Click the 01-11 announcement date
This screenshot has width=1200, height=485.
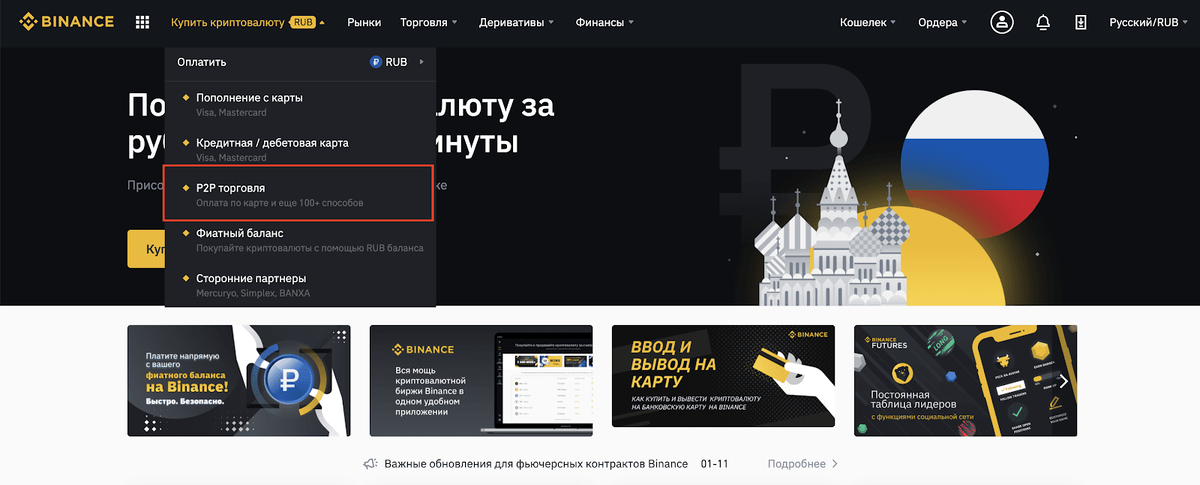tap(717, 464)
